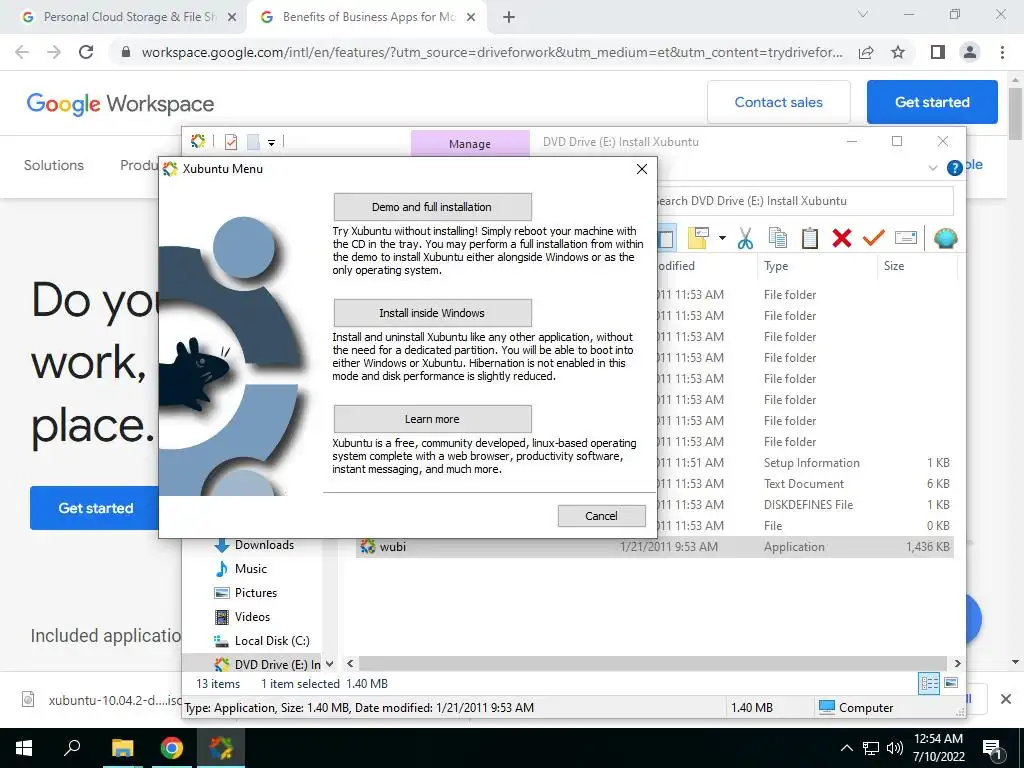Choose Install inside Windows
The width and height of the screenshot is (1024, 768).
(x=432, y=313)
